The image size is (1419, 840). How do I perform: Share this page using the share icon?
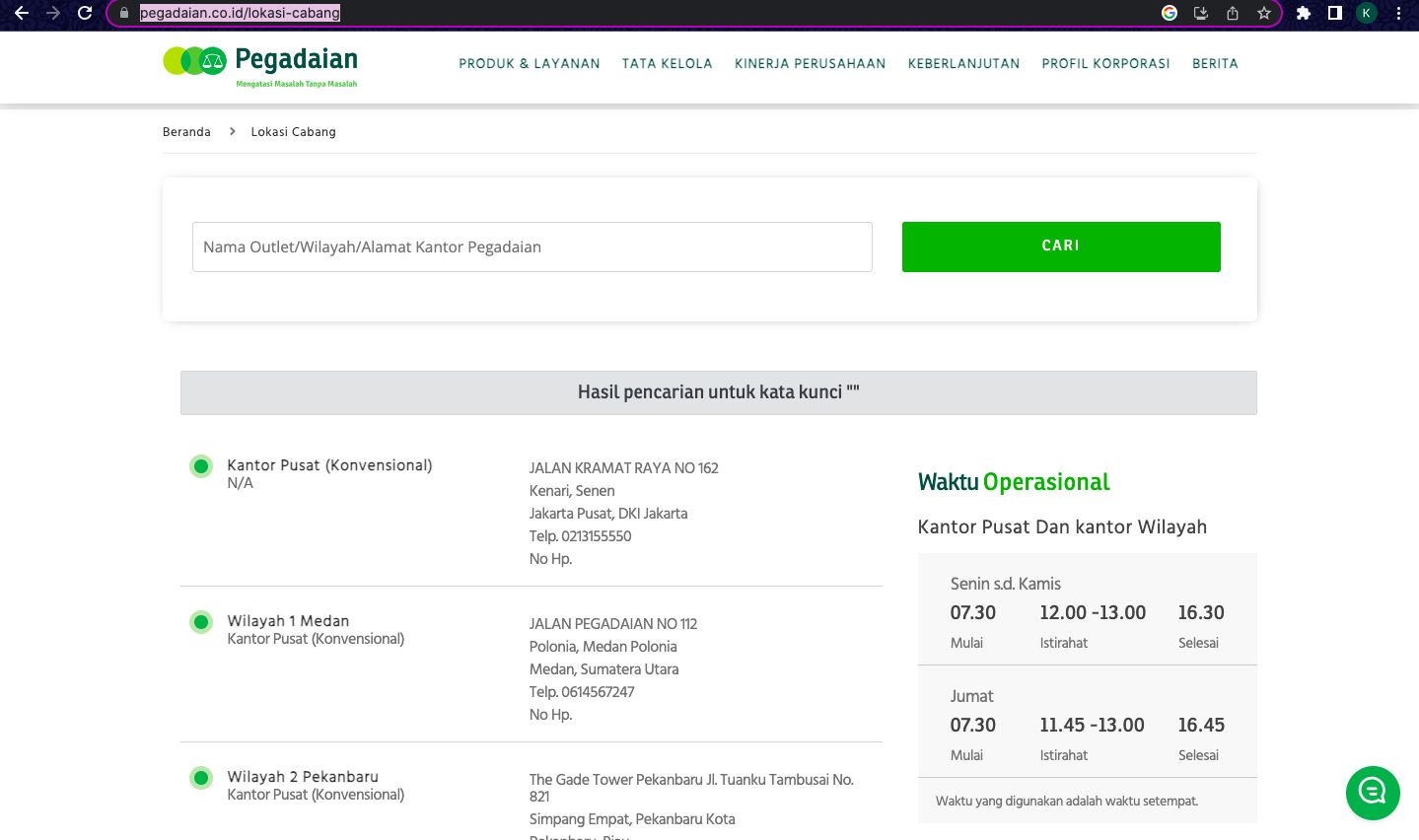click(1233, 13)
